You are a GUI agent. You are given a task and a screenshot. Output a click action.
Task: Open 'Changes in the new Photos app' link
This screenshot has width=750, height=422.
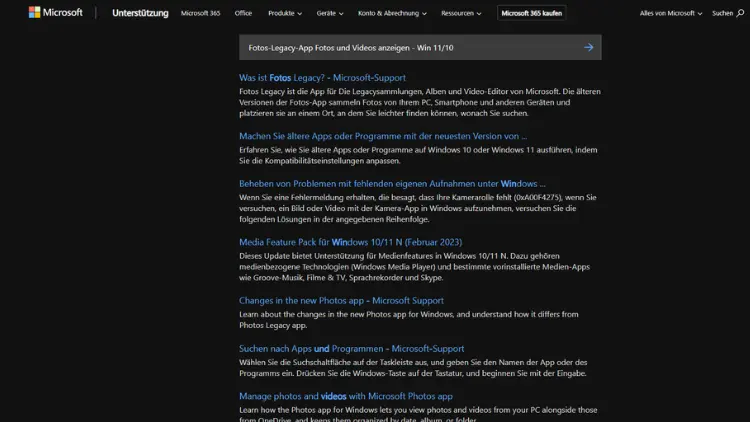coord(341,300)
